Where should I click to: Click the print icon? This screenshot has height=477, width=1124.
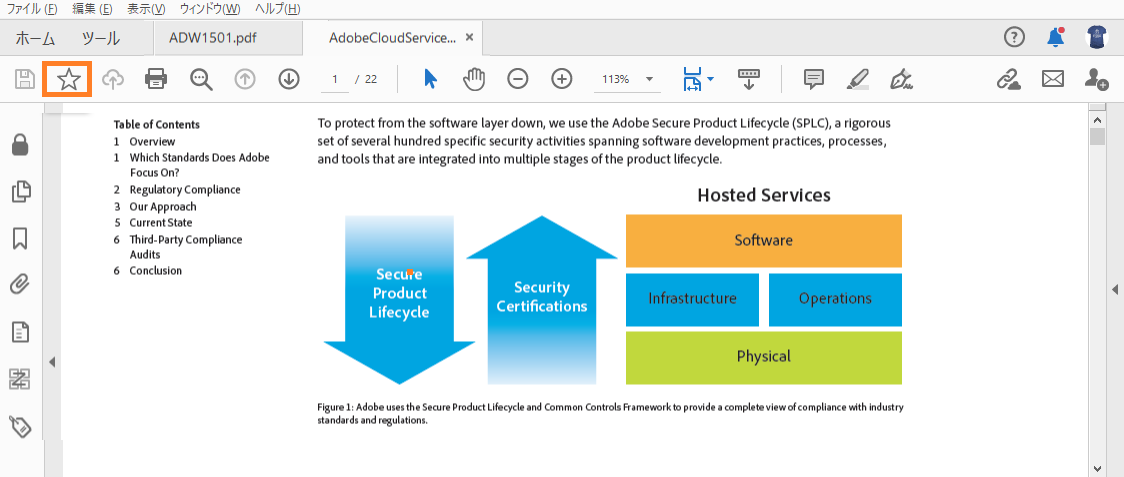[x=156, y=79]
